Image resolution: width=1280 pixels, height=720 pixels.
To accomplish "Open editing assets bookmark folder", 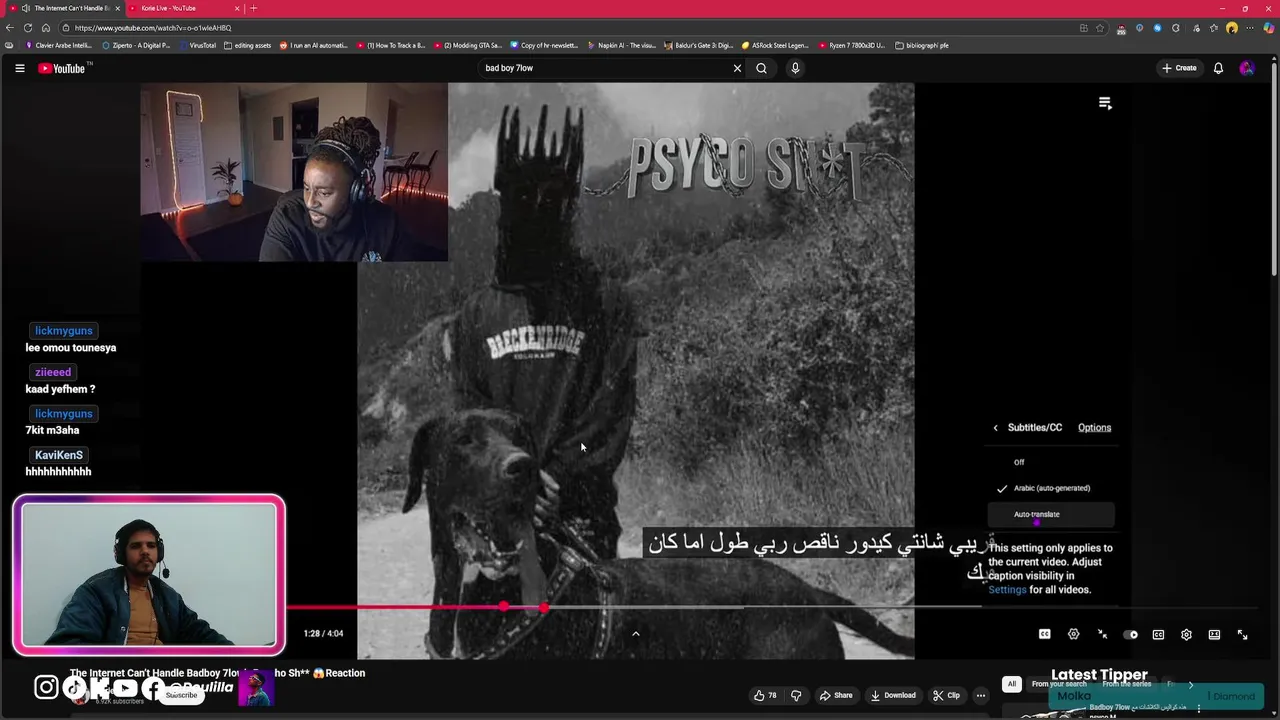I will [247, 45].
